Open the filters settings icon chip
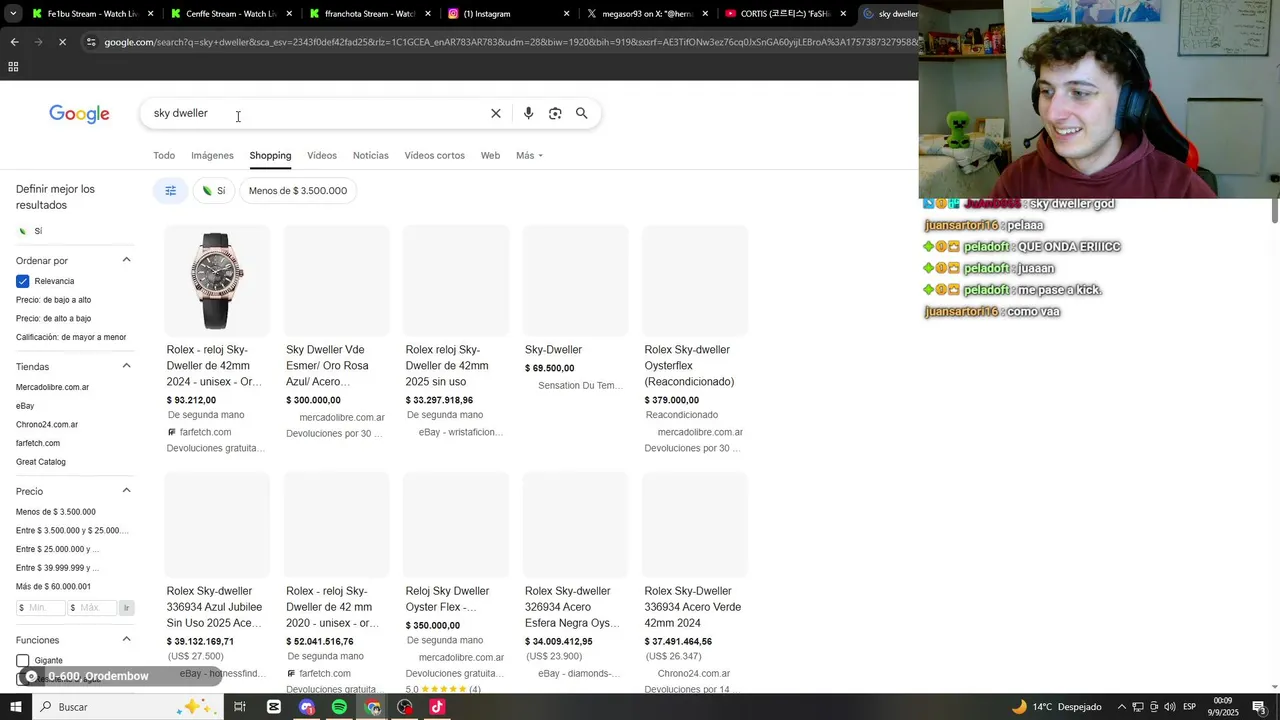 pos(170,191)
